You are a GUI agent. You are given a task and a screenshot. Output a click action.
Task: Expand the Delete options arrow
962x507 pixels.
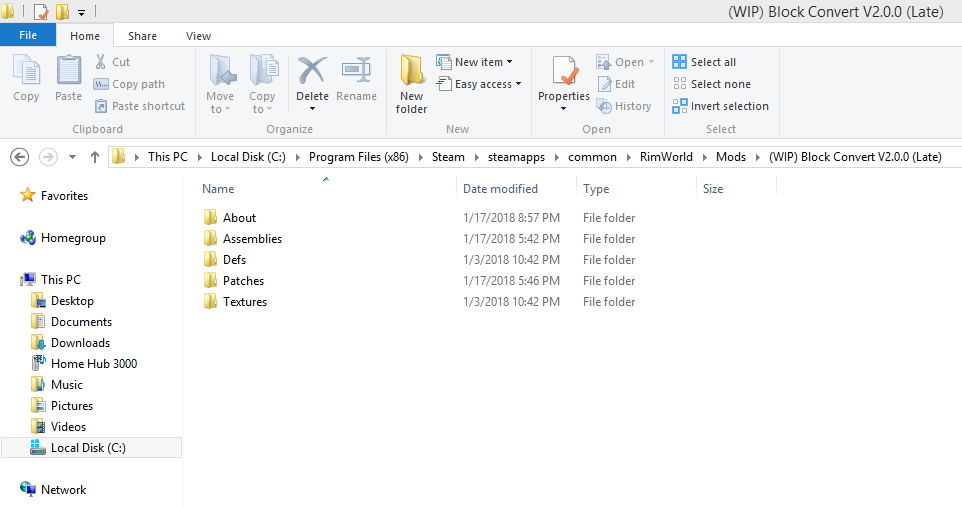pyautogui.click(x=312, y=109)
